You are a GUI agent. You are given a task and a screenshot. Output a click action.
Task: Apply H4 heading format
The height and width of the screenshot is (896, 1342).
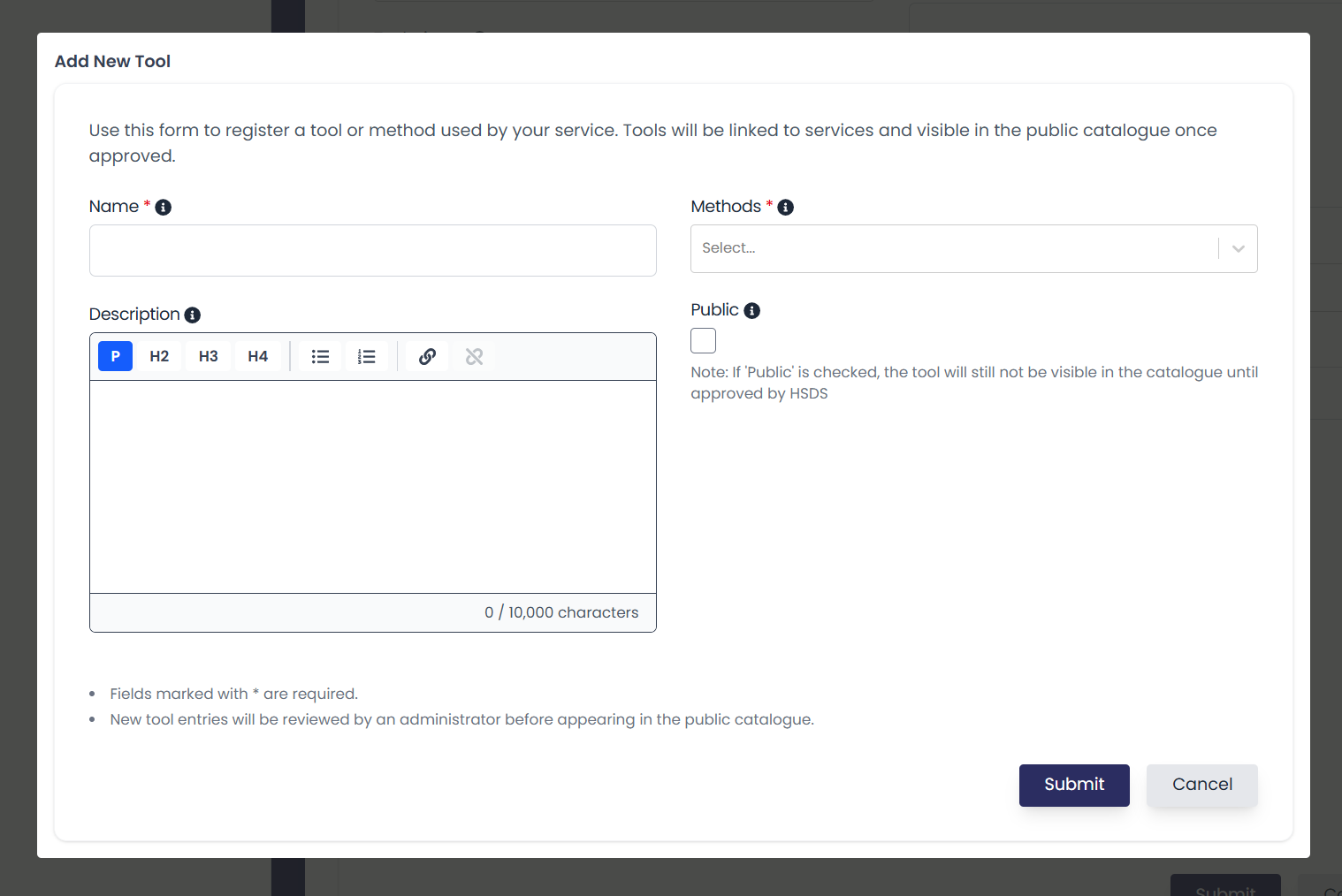point(258,356)
